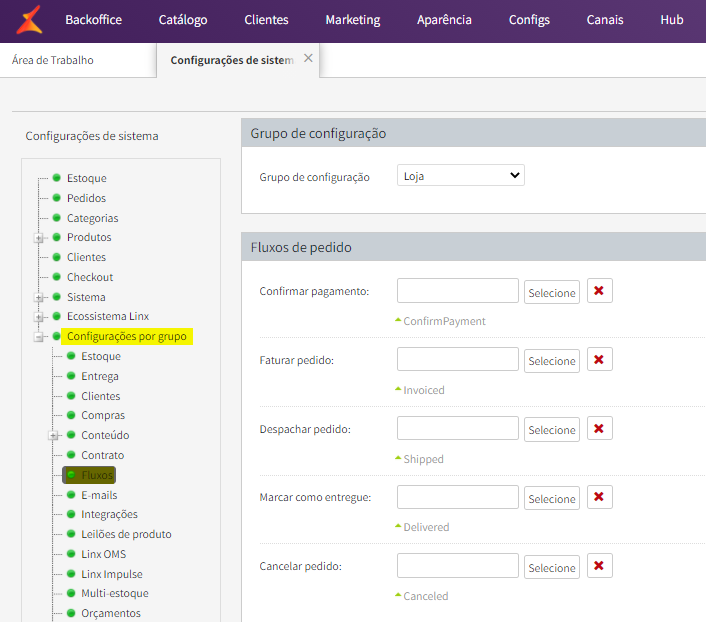Viewport: 706px width, 622px height.
Task: Focus the Faturar pedido input field
Action: pyautogui.click(x=457, y=359)
